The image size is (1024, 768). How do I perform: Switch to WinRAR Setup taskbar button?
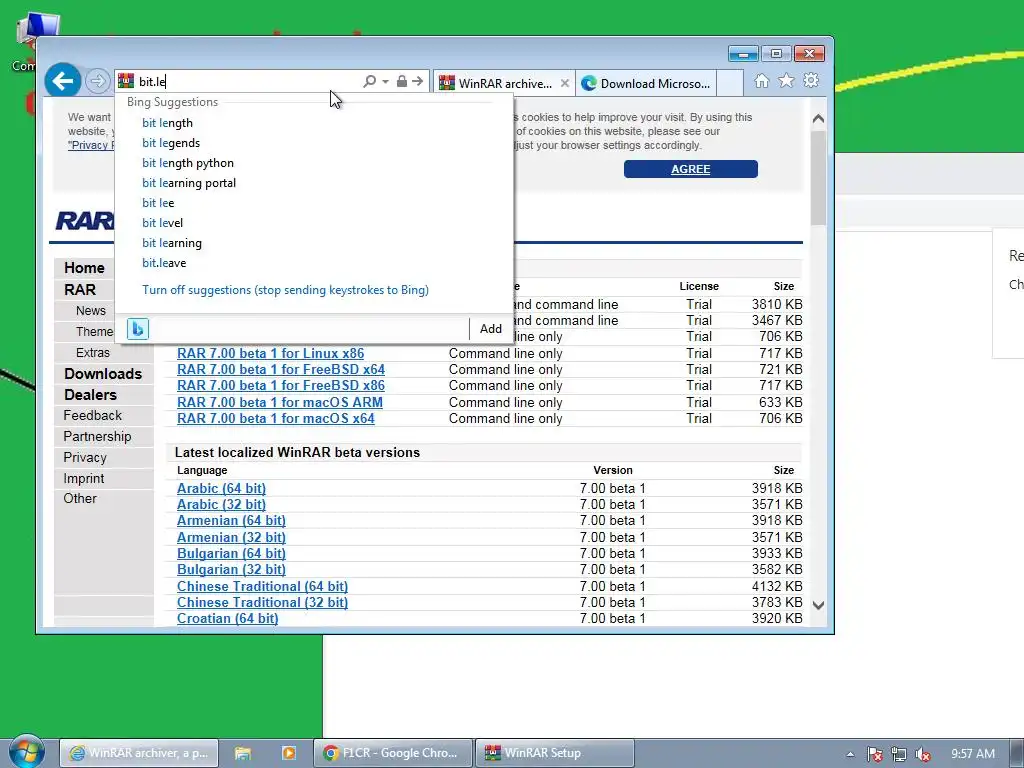554,753
